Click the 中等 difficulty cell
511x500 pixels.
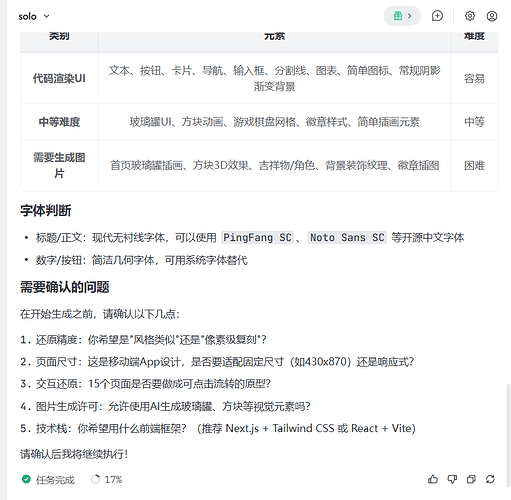pos(474,122)
